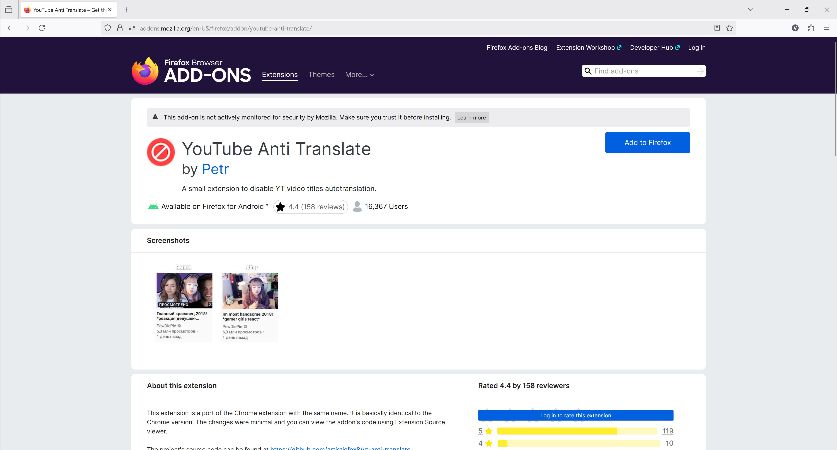This screenshot has height=450, width=837.
Task: Expand the More dropdown menu
Action: tap(360, 75)
